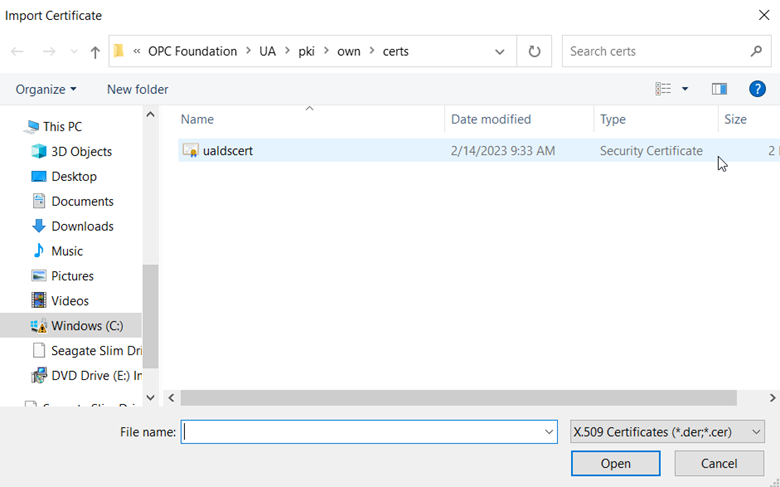Change view using view icon

pyautogui.click(x=663, y=89)
